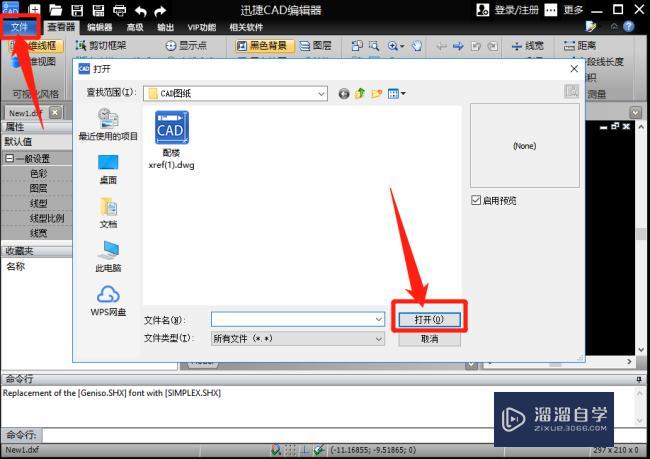Click the pin icon on 命令行 panel
The width and height of the screenshot is (650, 459).
point(639,379)
